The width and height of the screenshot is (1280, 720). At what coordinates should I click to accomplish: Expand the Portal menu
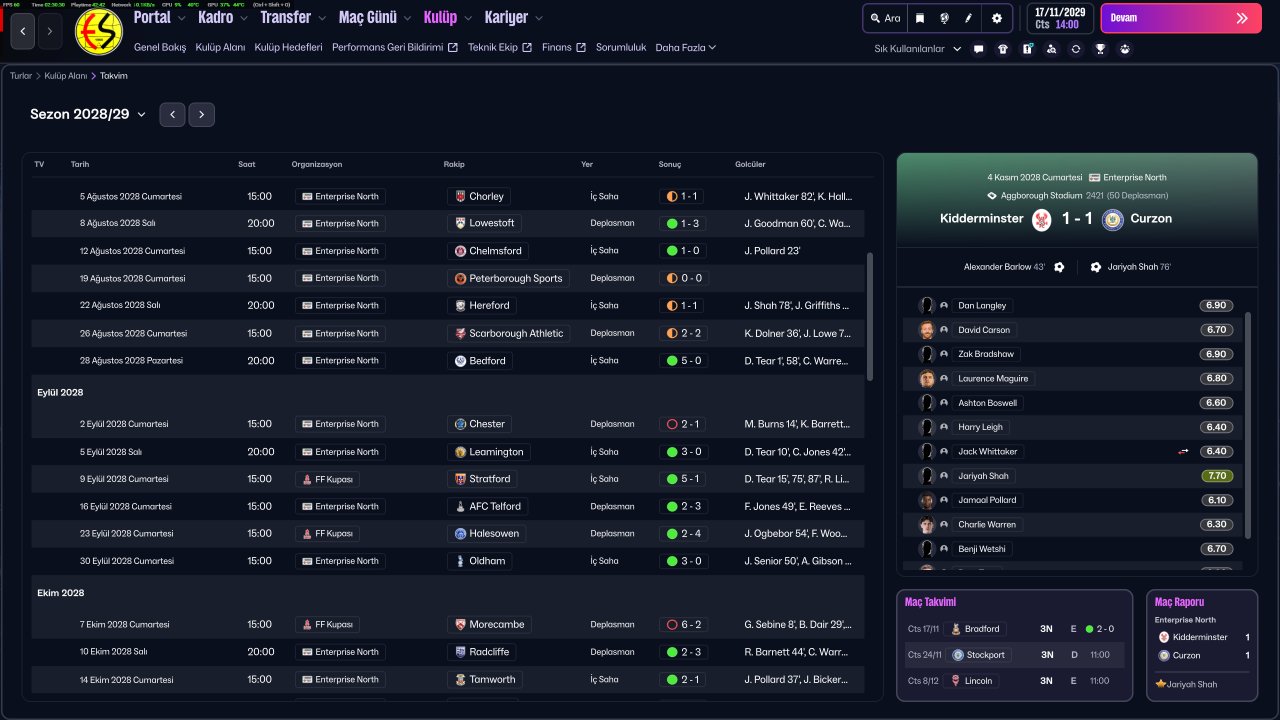click(159, 17)
